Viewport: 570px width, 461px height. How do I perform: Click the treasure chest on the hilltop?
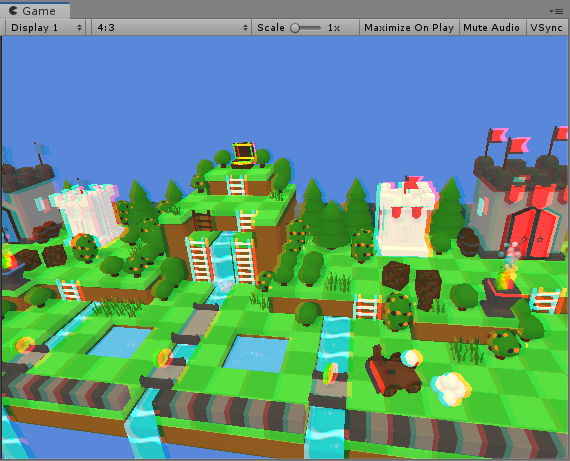pyautogui.click(x=244, y=155)
